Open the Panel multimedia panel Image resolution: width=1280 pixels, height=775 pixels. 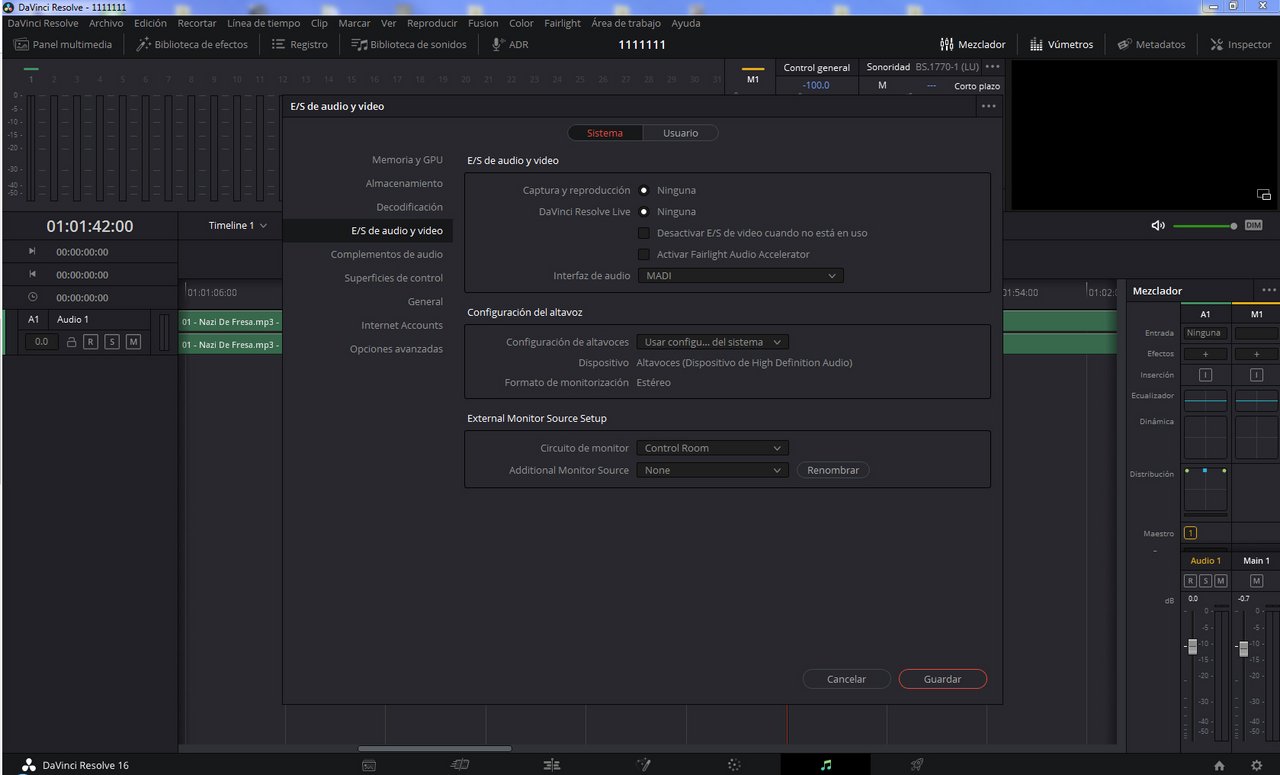pyautogui.click(x=62, y=44)
